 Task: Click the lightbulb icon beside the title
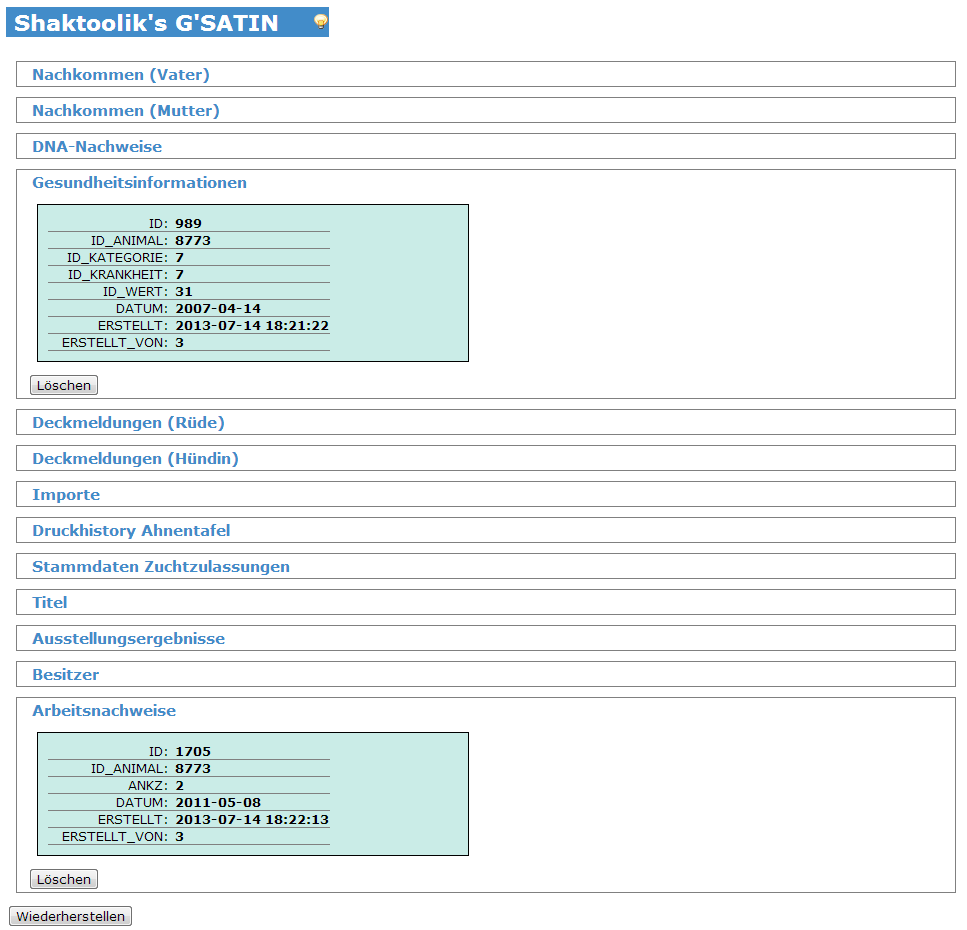[x=320, y=22]
